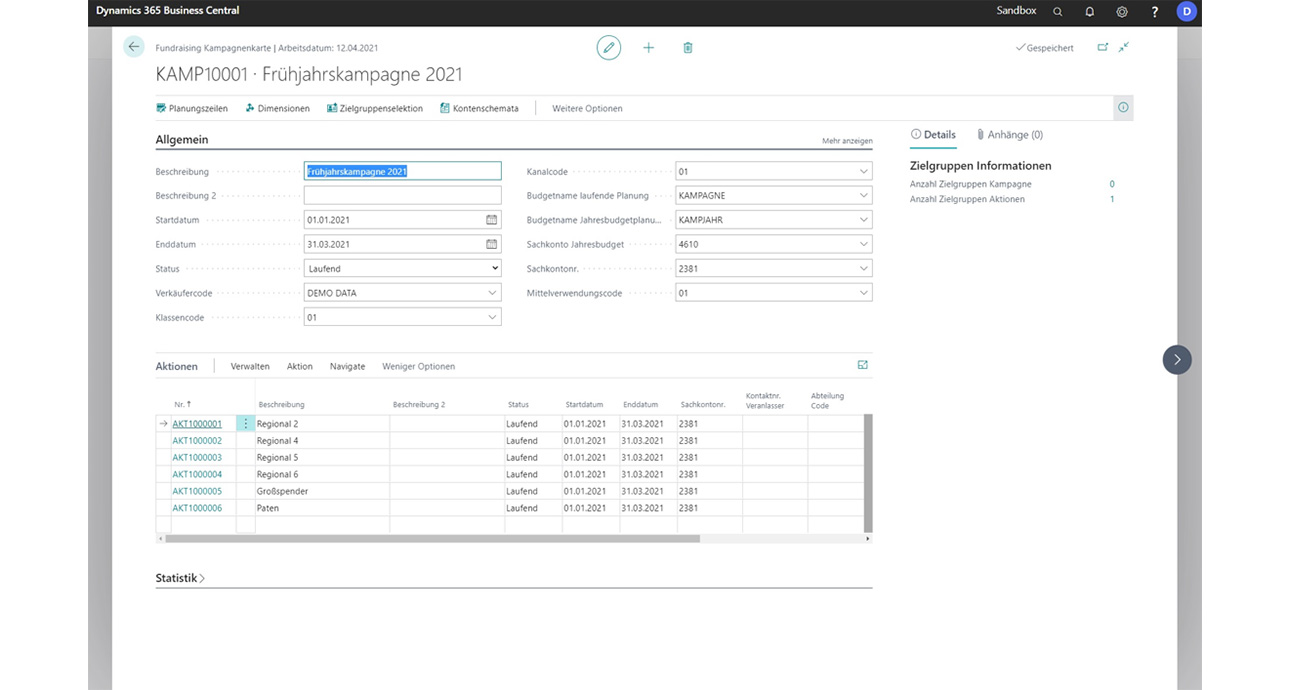Toggle the FactBox info pane icon
This screenshot has height=690, width=1290.
[1123, 108]
